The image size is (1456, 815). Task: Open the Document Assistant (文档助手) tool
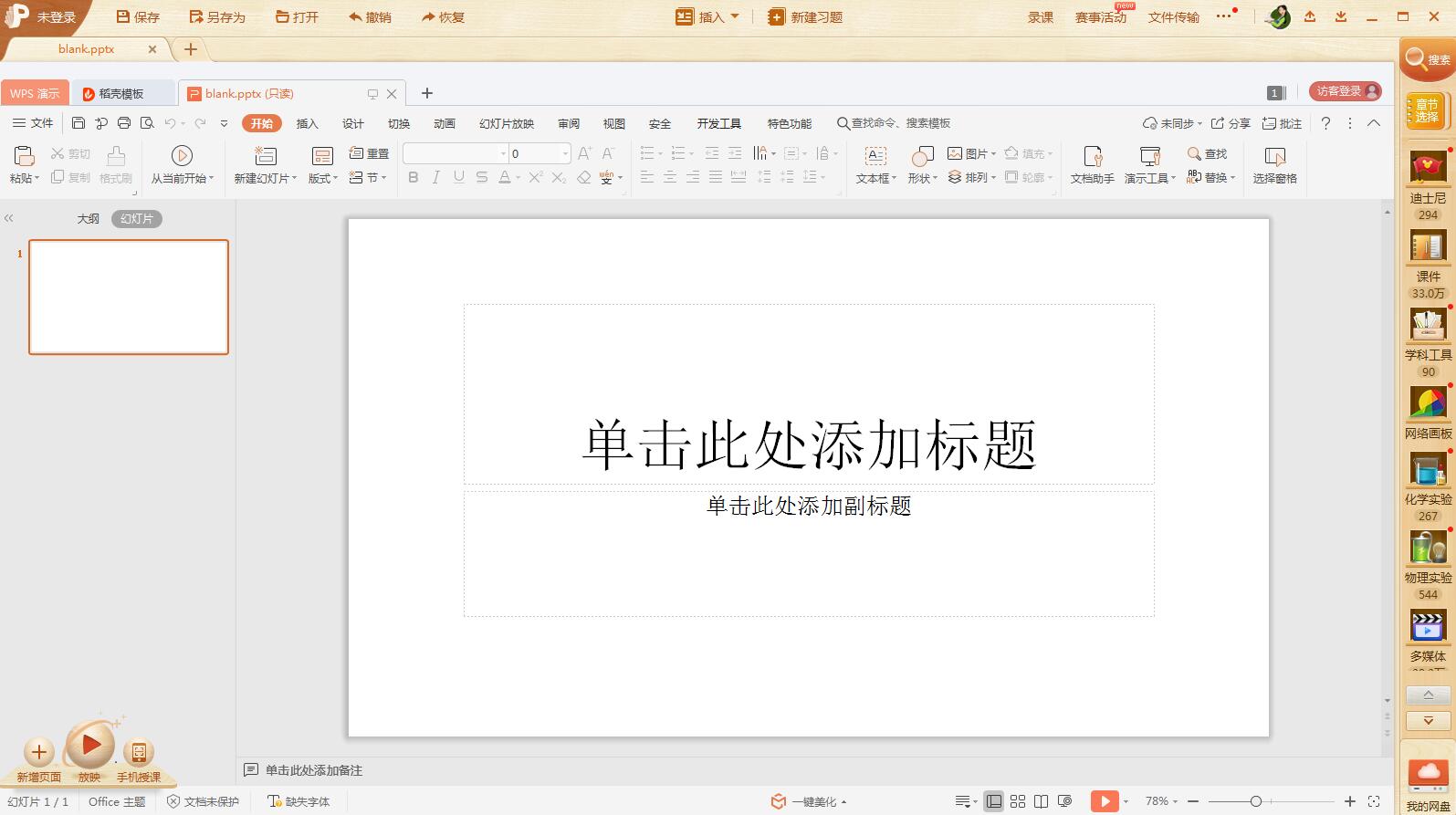tap(1092, 156)
